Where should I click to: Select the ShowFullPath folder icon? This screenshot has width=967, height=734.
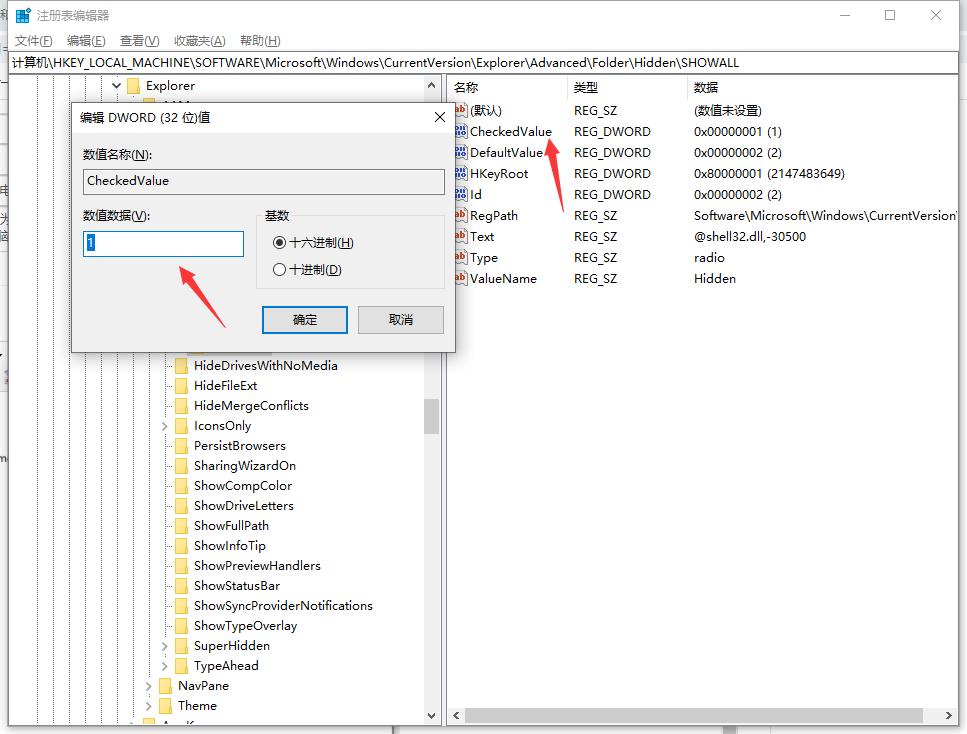[181, 526]
